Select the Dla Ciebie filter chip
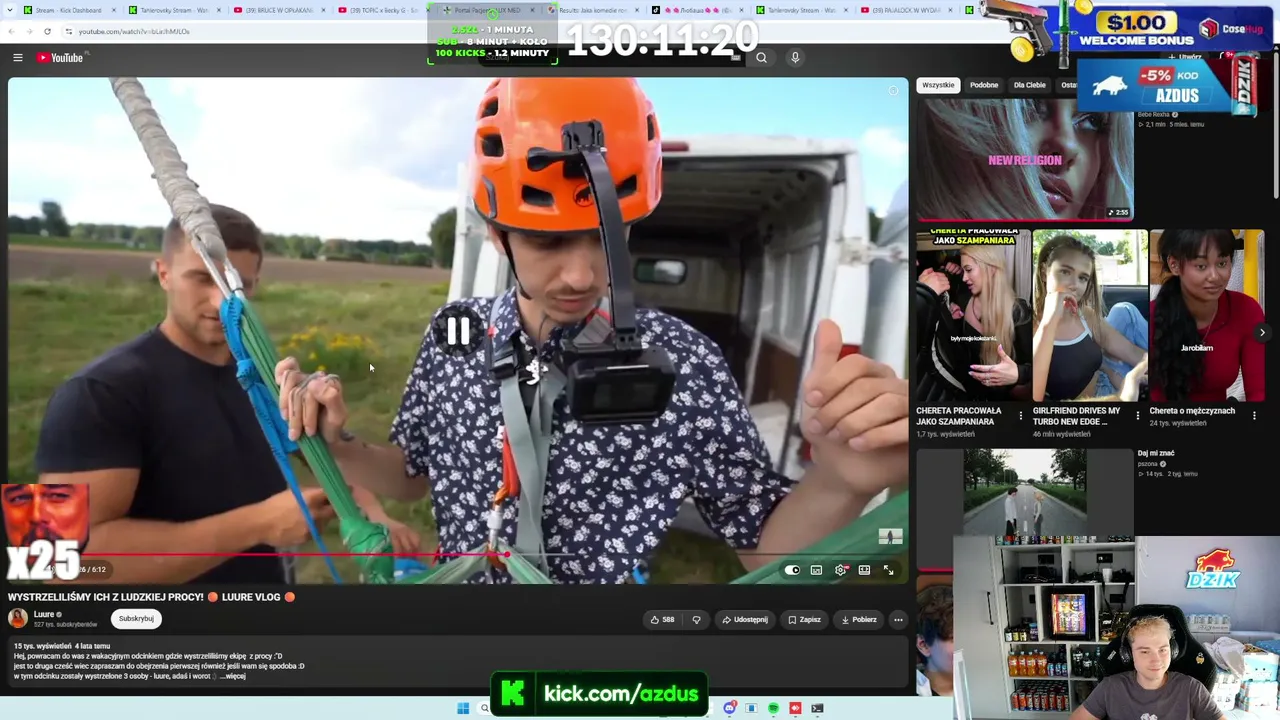The height and width of the screenshot is (720, 1280). click(1029, 85)
